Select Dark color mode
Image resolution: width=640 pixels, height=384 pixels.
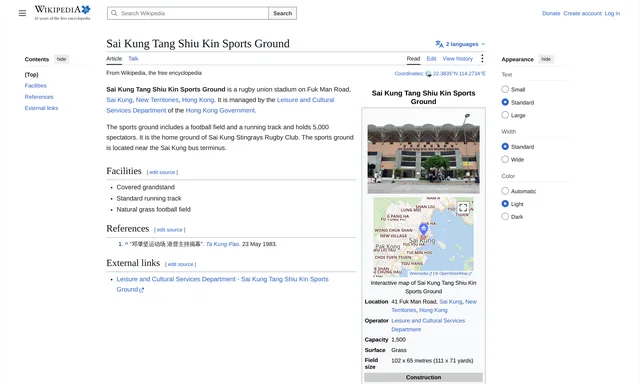click(505, 217)
